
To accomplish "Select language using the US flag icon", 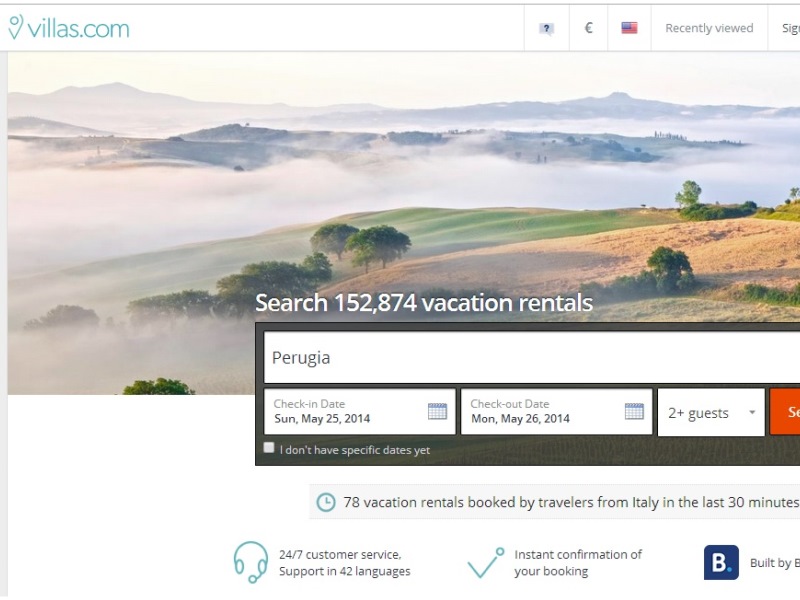I will (629, 28).
